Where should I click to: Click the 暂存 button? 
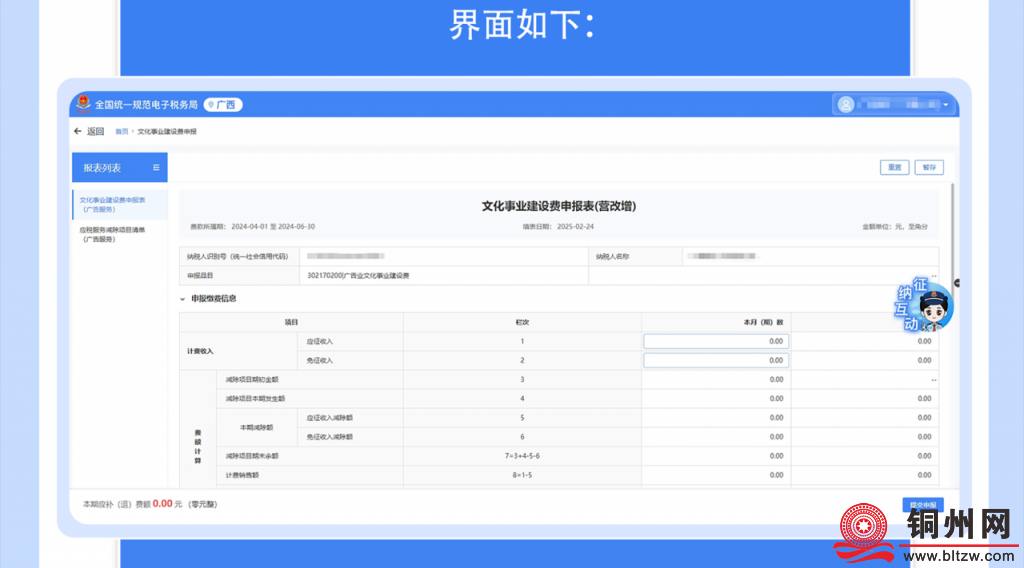click(x=929, y=168)
